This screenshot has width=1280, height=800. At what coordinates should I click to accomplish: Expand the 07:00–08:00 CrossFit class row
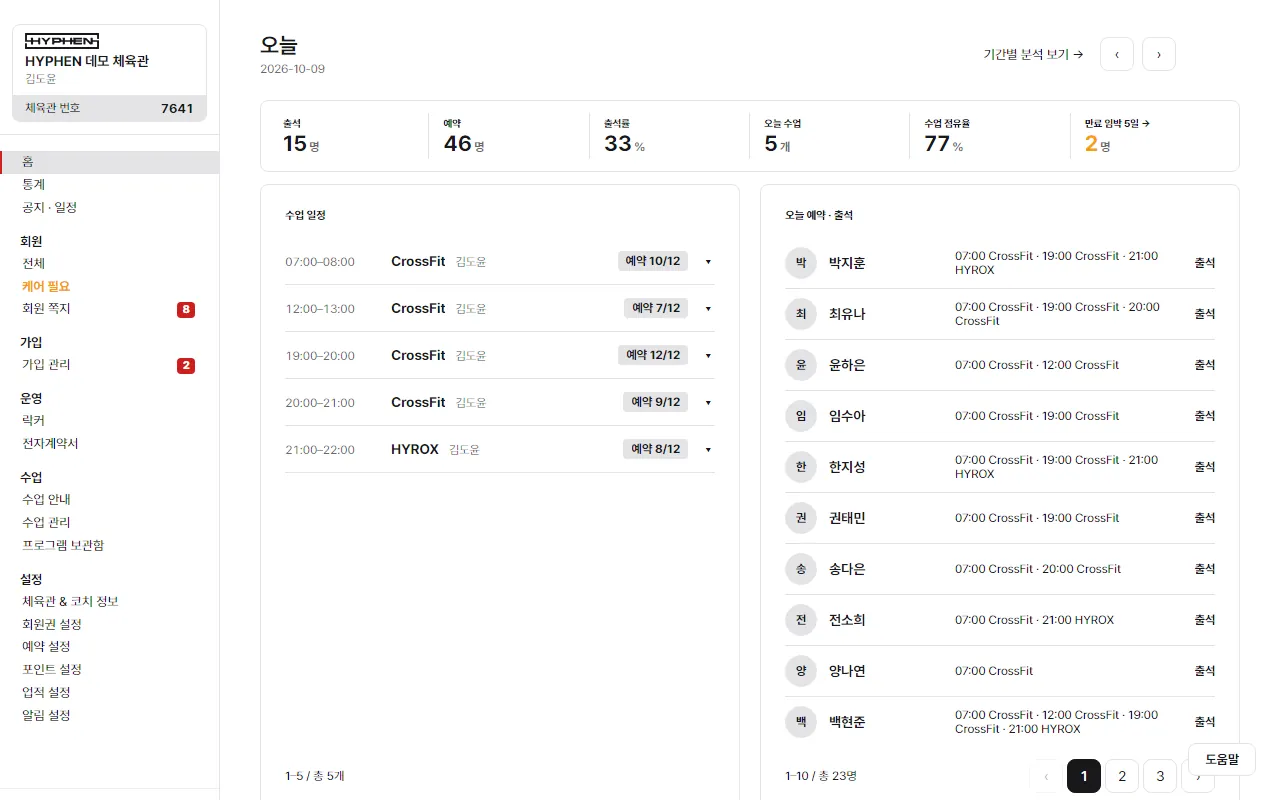708,262
